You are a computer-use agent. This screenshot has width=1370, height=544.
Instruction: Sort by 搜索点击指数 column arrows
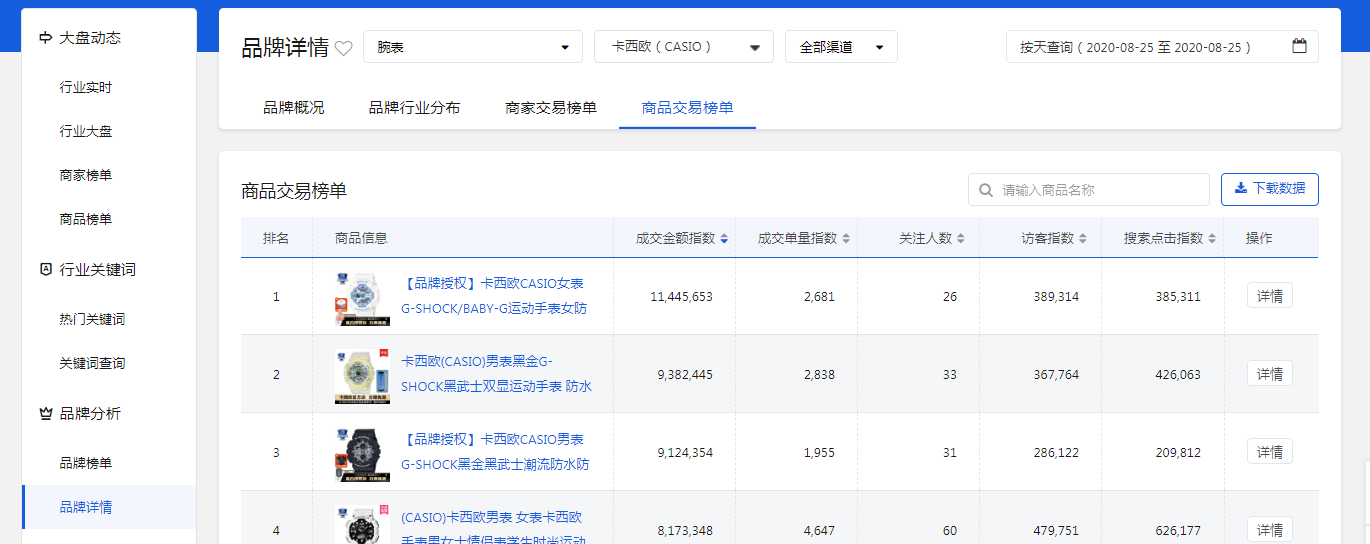pos(1212,238)
